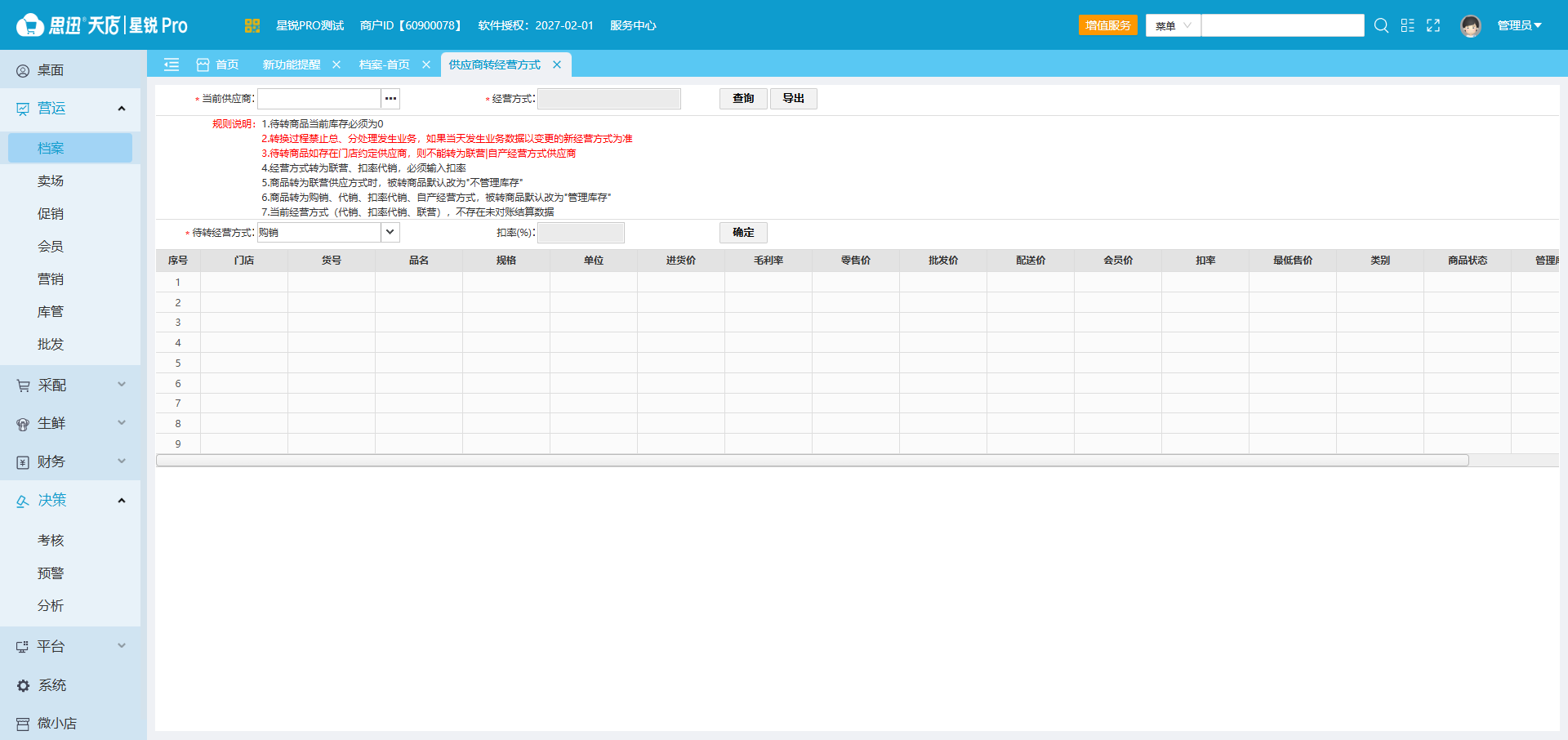Click the 经营方式 field
1568x740 pixels.
(x=609, y=98)
